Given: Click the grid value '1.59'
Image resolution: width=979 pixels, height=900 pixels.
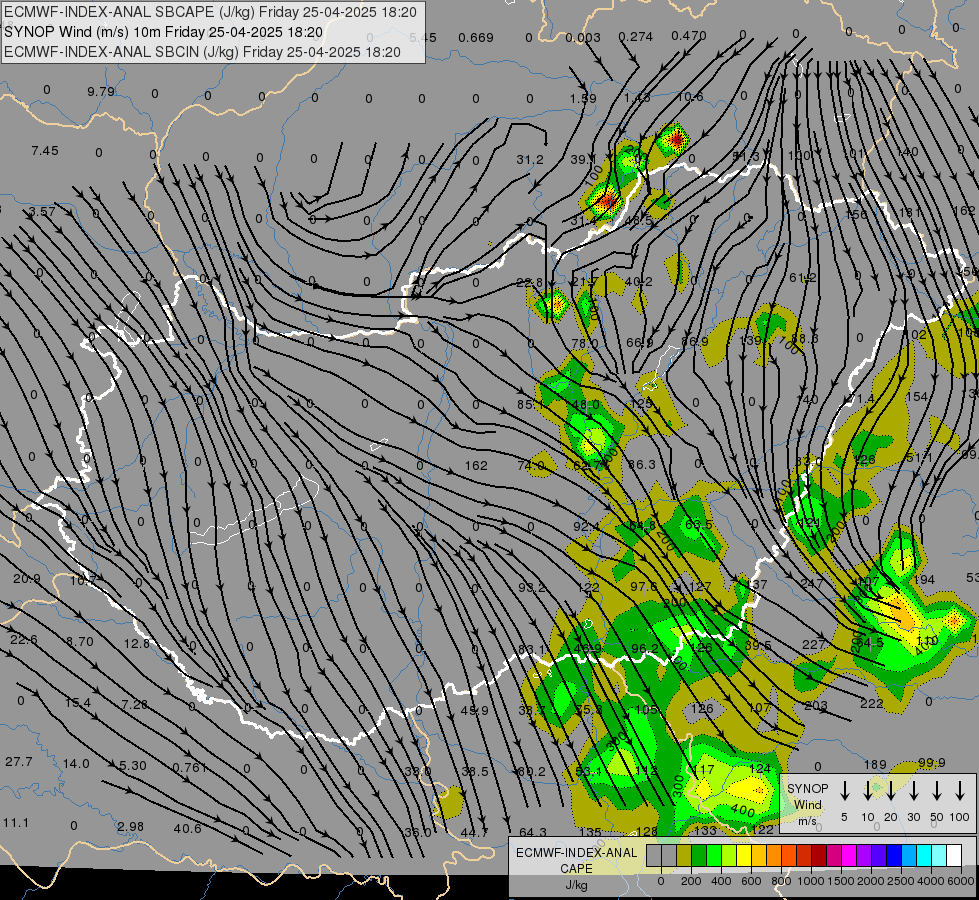Looking at the screenshot, I should pyautogui.click(x=583, y=99).
